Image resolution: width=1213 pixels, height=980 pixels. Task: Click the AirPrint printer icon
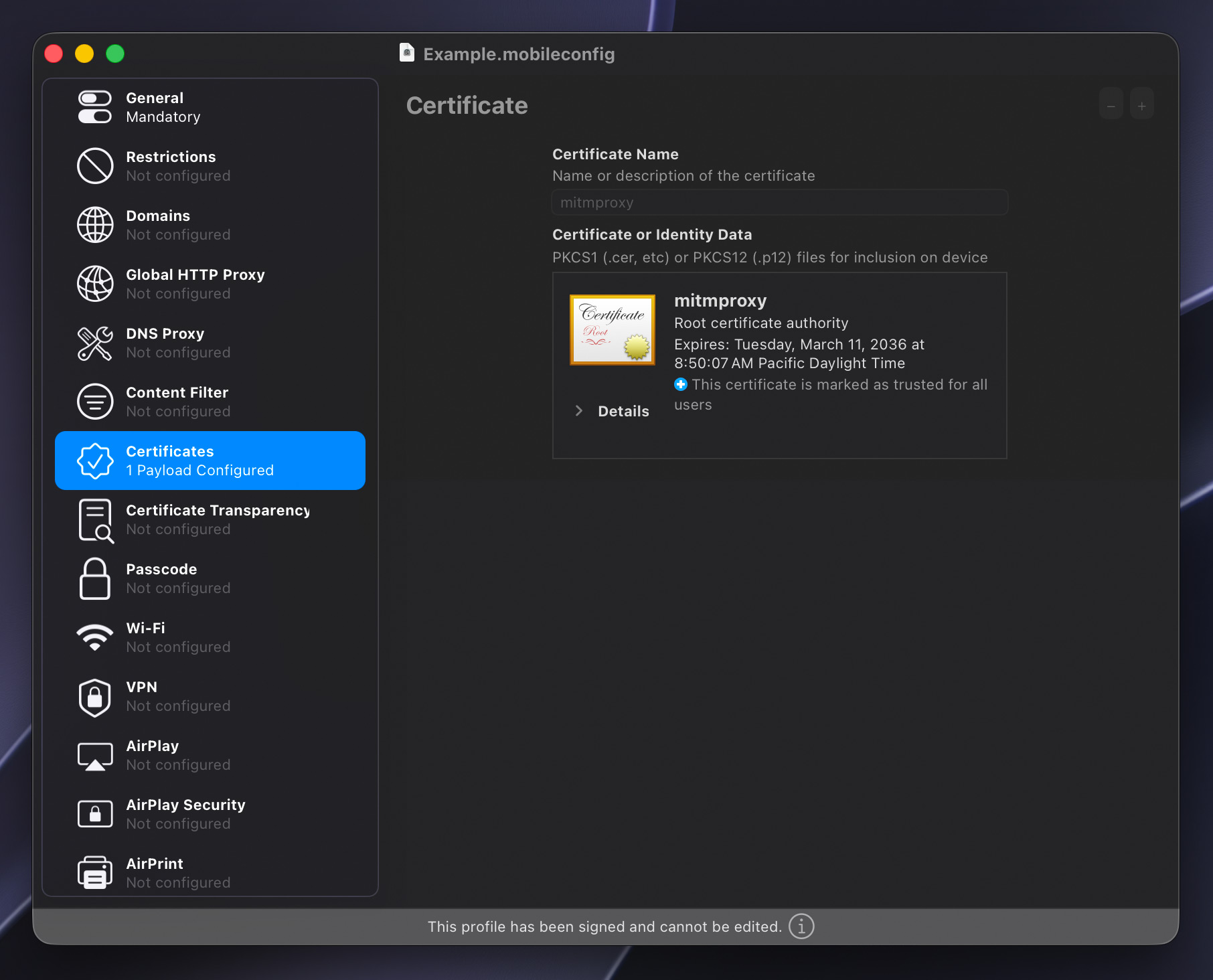pos(95,872)
